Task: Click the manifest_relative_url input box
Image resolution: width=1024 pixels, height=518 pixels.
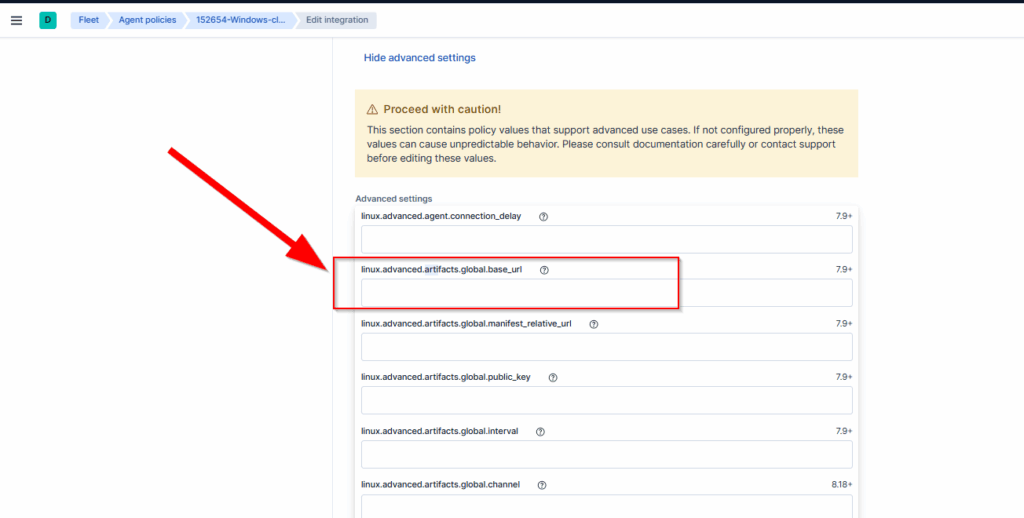Action: (606, 347)
